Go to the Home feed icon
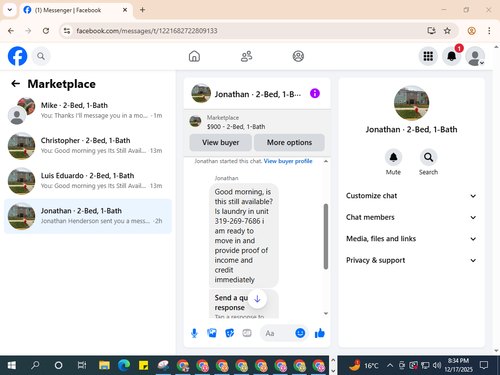 (194, 56)
